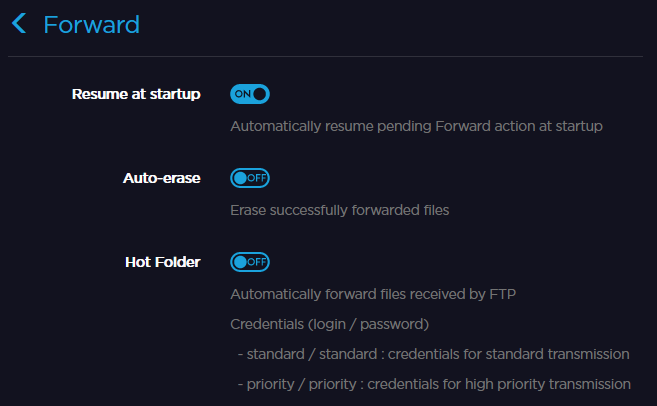The width and height of the screenshot is (657, 406).
Task: Click the Hot Folder setting label
Action: point(162,262)
